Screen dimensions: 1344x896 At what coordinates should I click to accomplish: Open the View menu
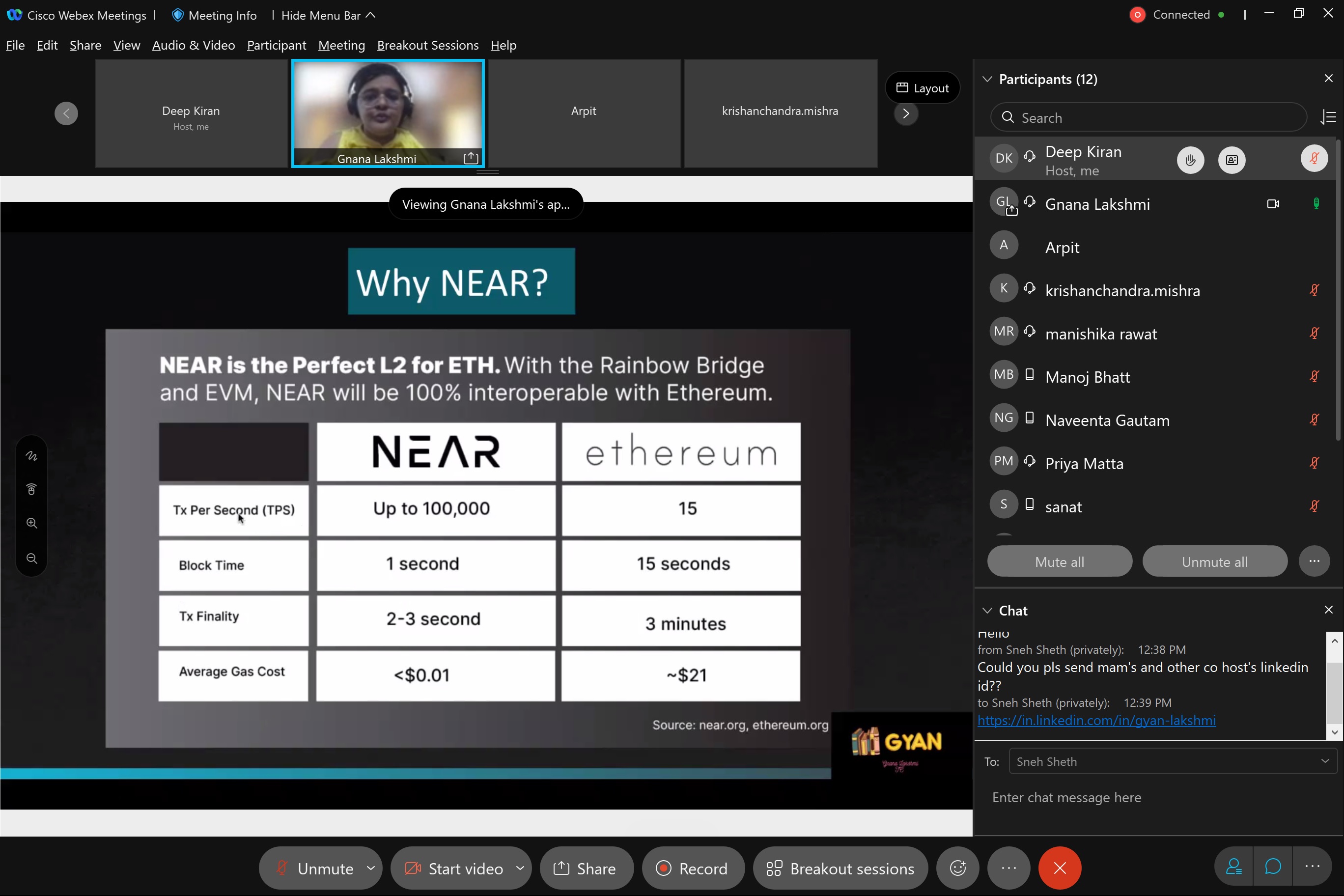(126, 45)
